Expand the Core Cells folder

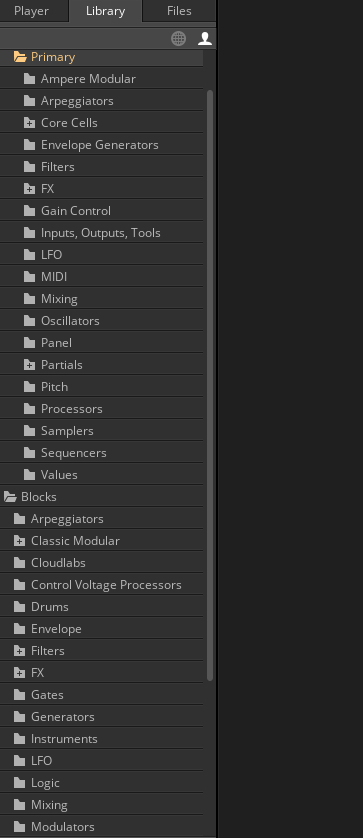click(x=29, y=123)
